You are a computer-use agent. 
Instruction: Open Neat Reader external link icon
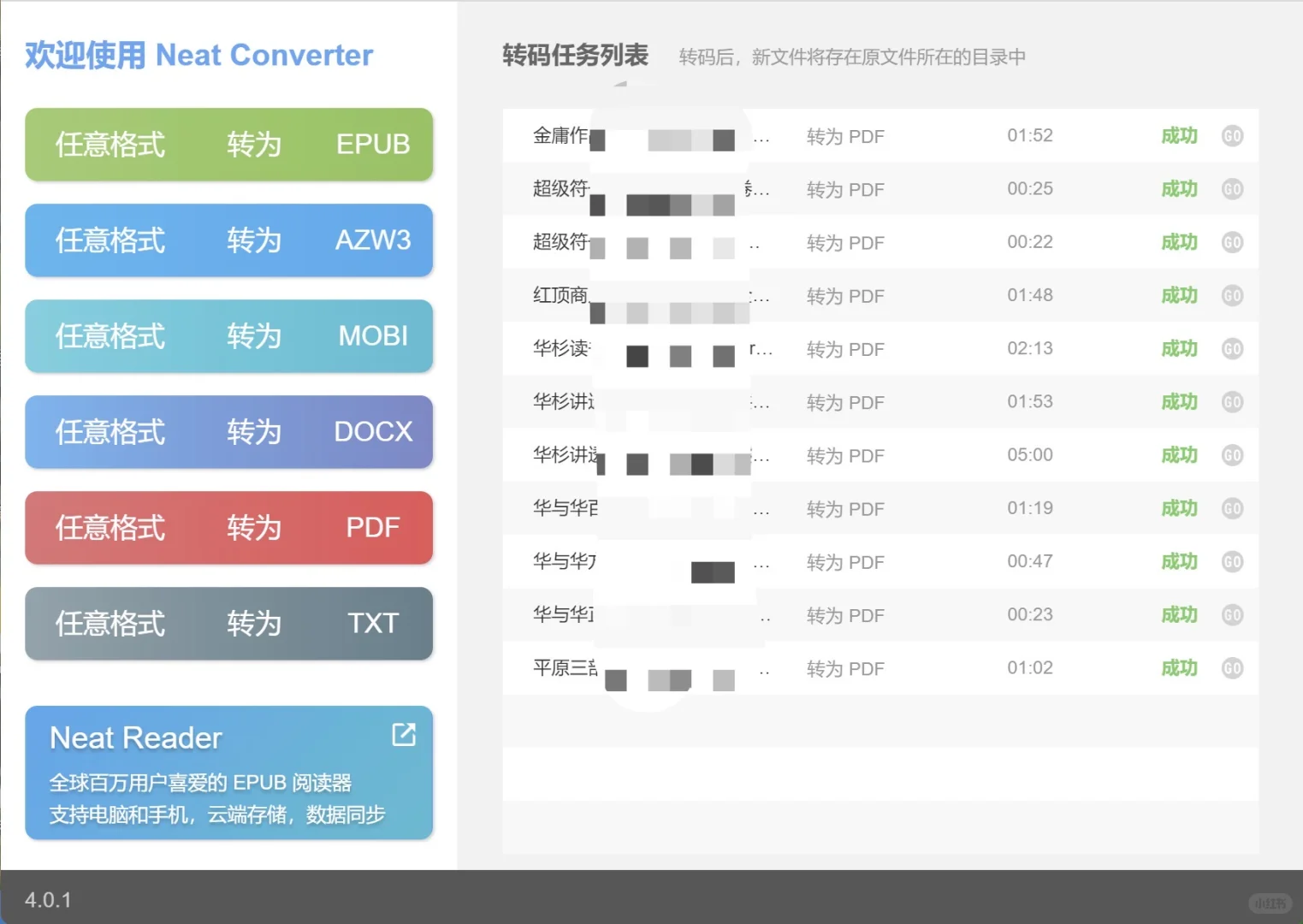404,734
